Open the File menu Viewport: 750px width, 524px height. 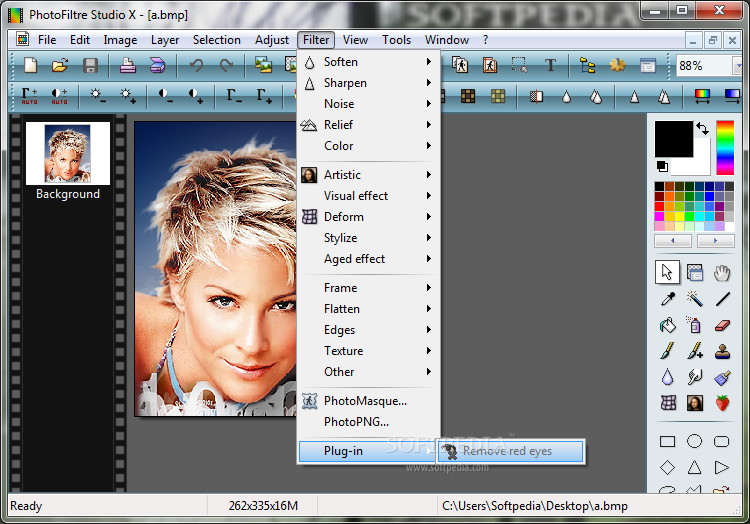click(47, 40)
